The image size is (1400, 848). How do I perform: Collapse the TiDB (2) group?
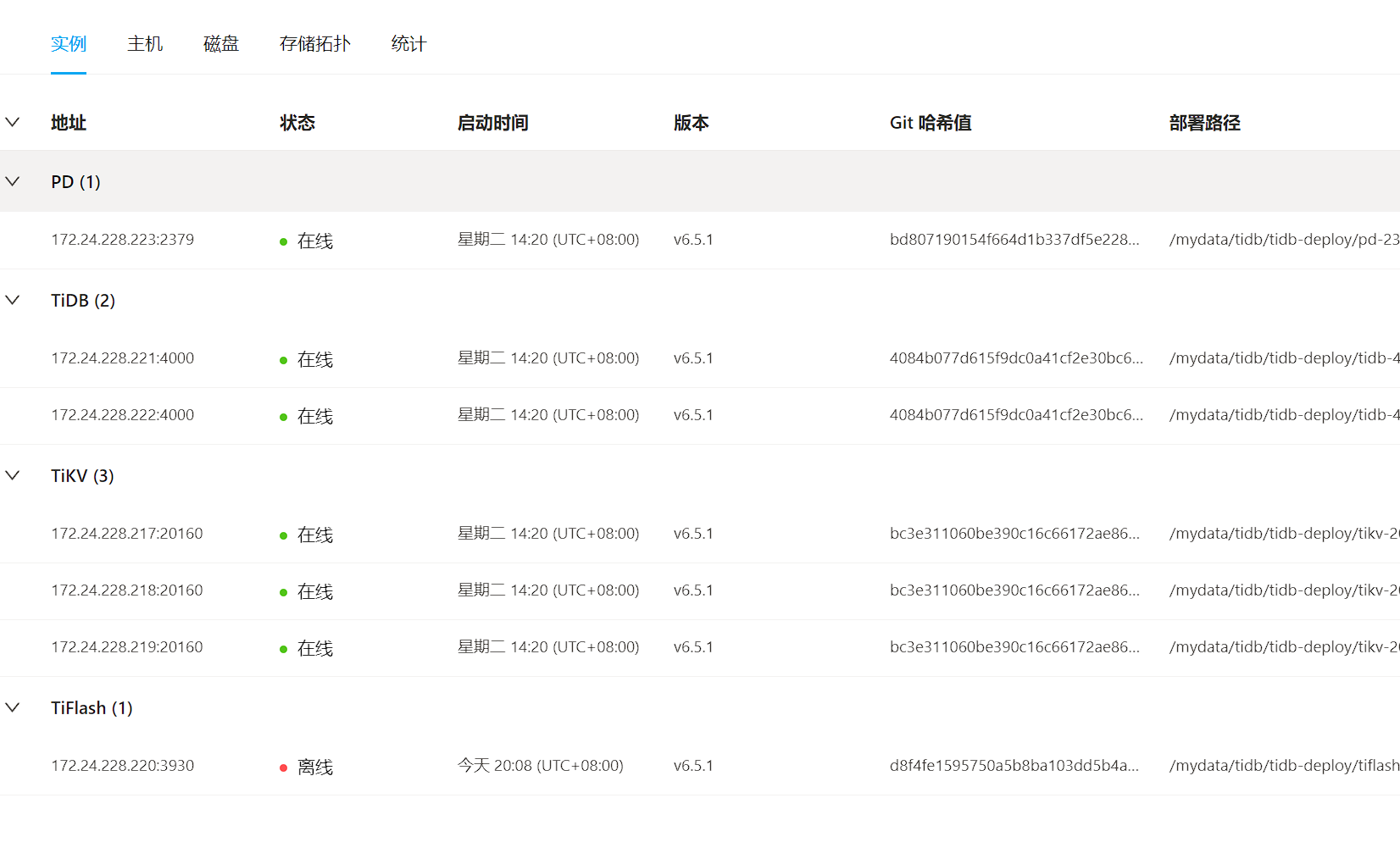(x=13, y=300)
